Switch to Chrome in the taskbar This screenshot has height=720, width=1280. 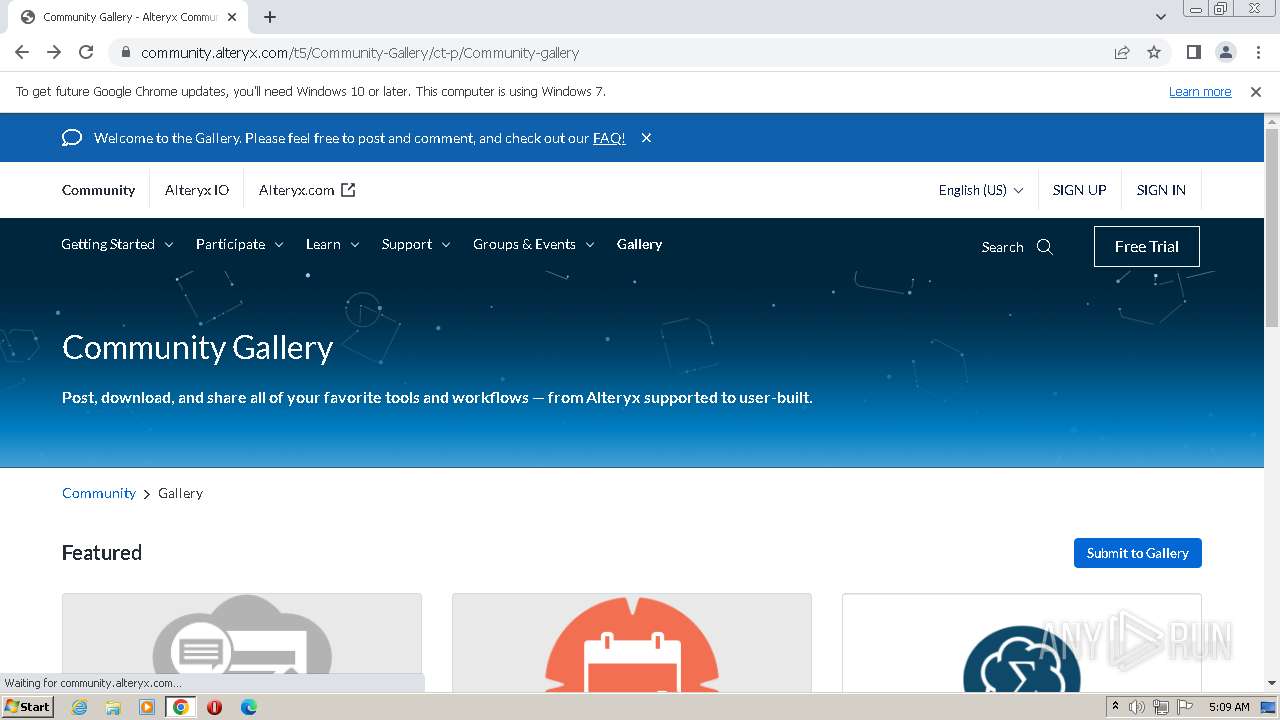180,707
